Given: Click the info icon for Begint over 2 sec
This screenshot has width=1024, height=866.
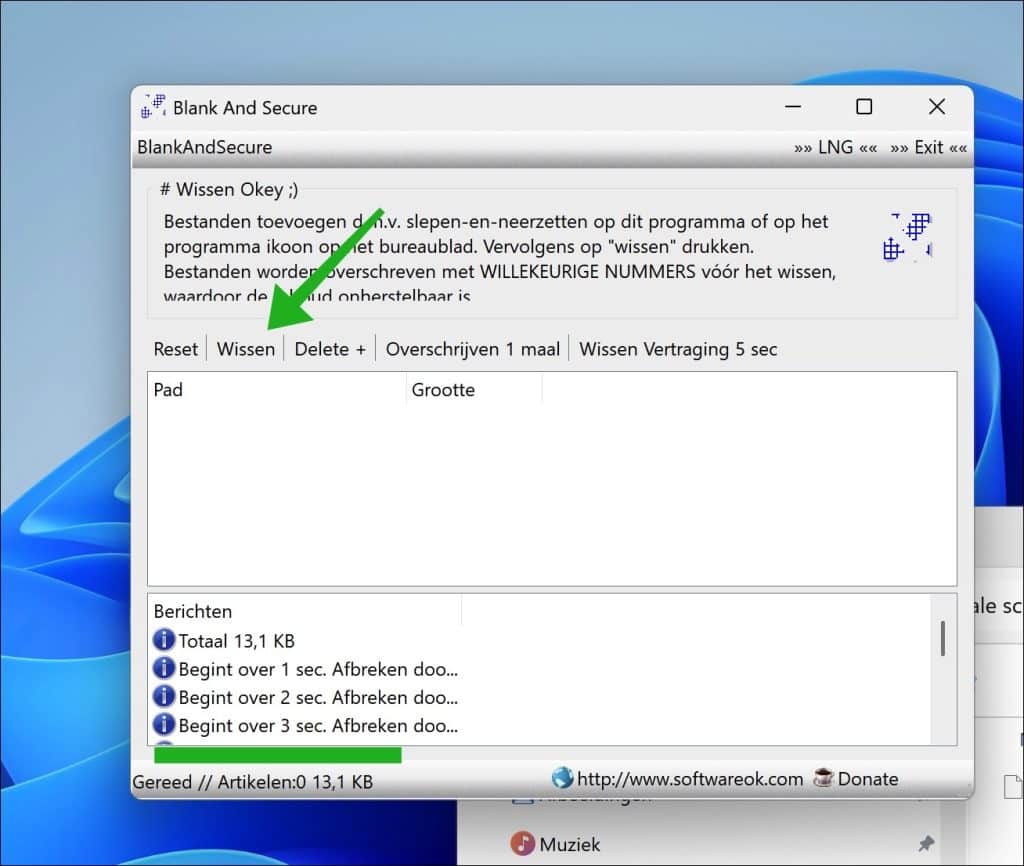Looking at the screenshot, I should point(164,696).
